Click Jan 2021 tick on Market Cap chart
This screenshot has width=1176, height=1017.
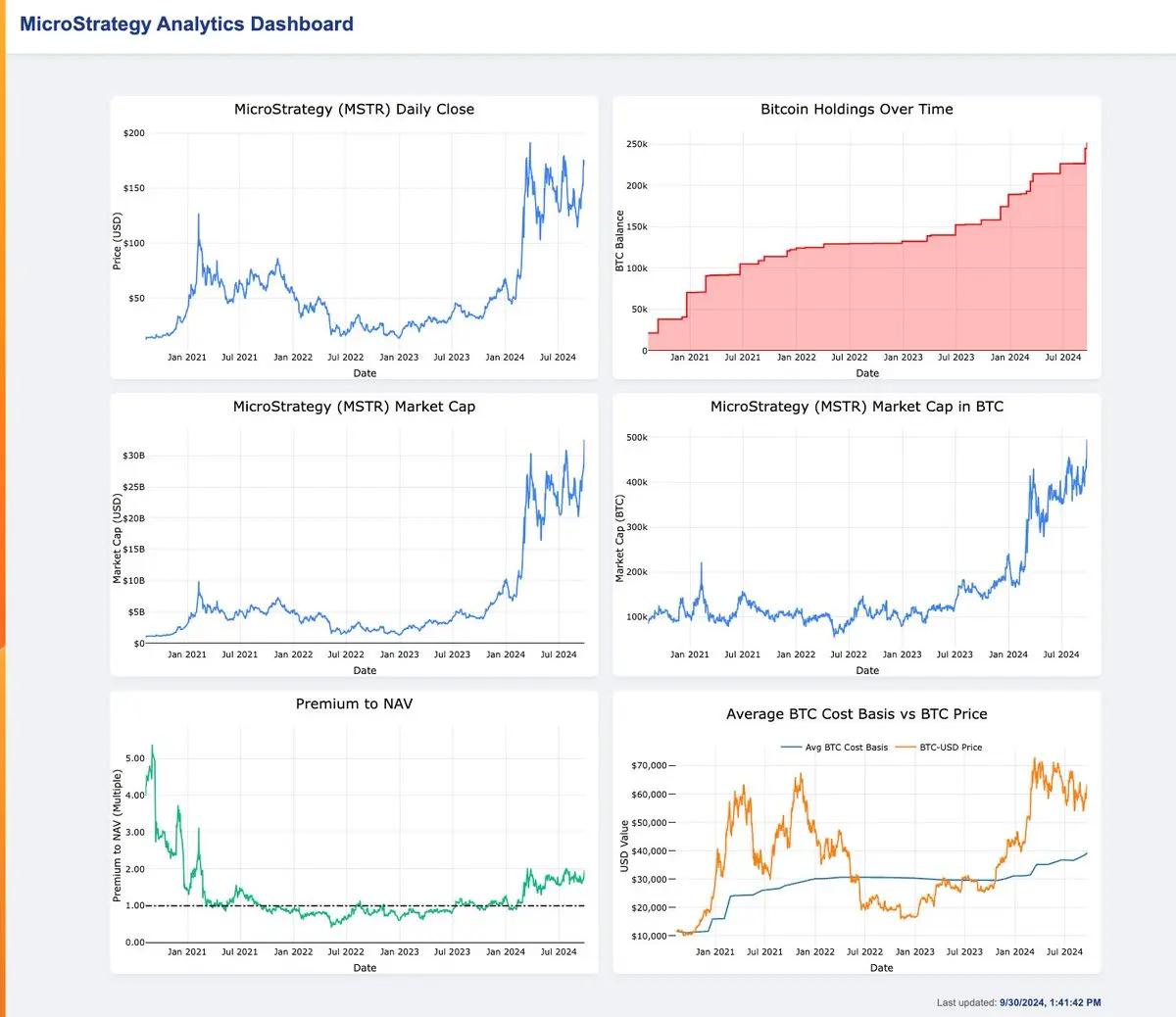click(187, 654)
